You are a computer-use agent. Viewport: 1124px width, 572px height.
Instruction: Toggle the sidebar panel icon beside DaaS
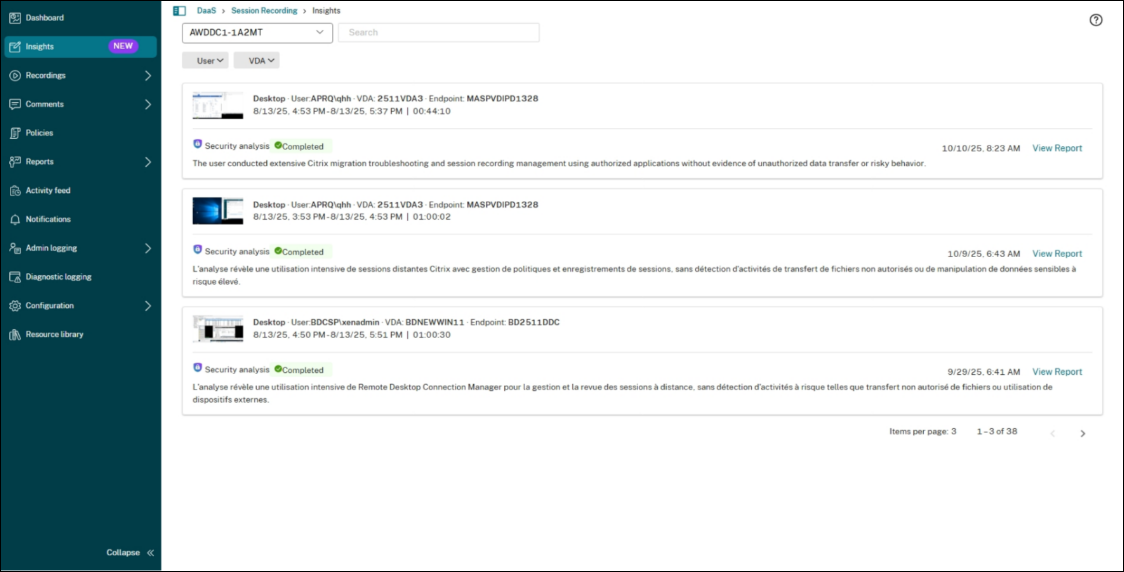pos(179,11)
